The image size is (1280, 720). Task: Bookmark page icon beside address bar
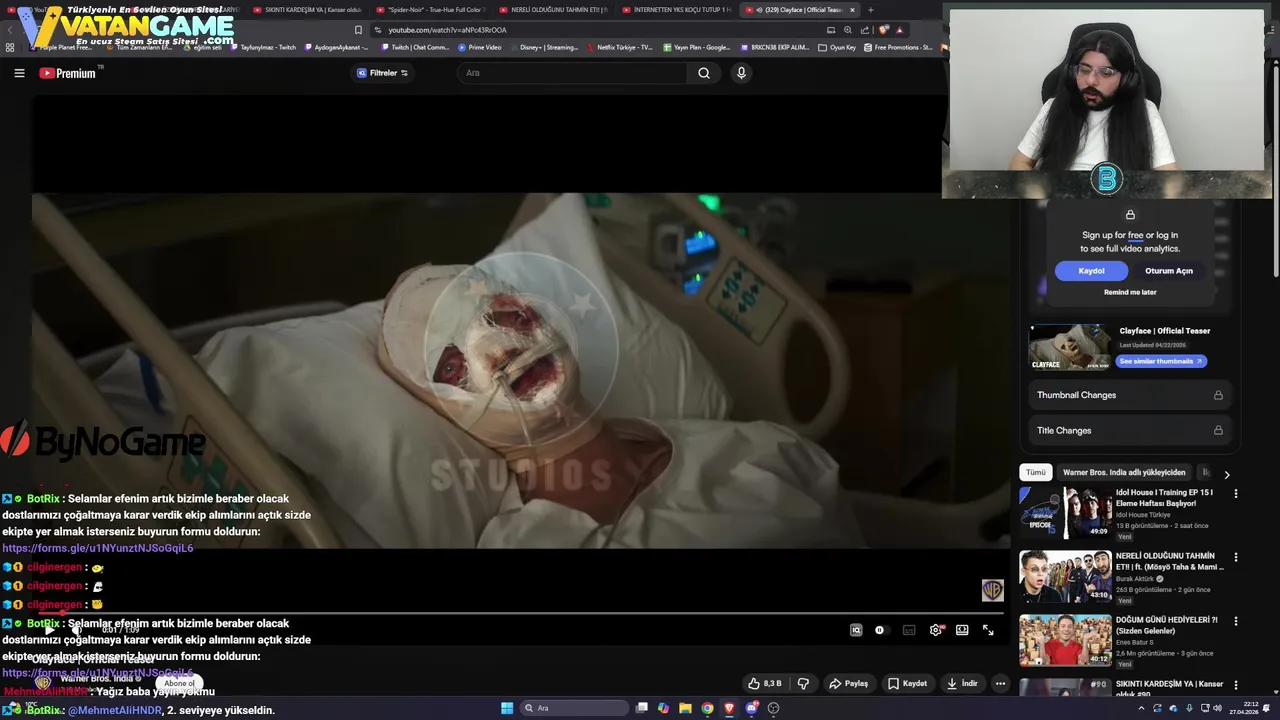coord(358,30)
